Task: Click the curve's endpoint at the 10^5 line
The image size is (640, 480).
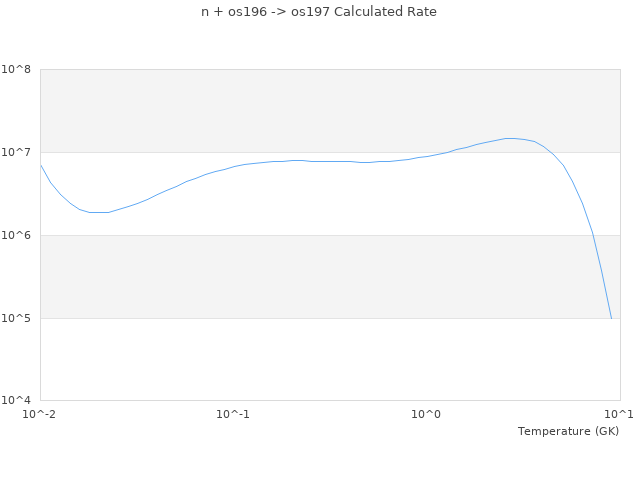Action: pos(611,318)
